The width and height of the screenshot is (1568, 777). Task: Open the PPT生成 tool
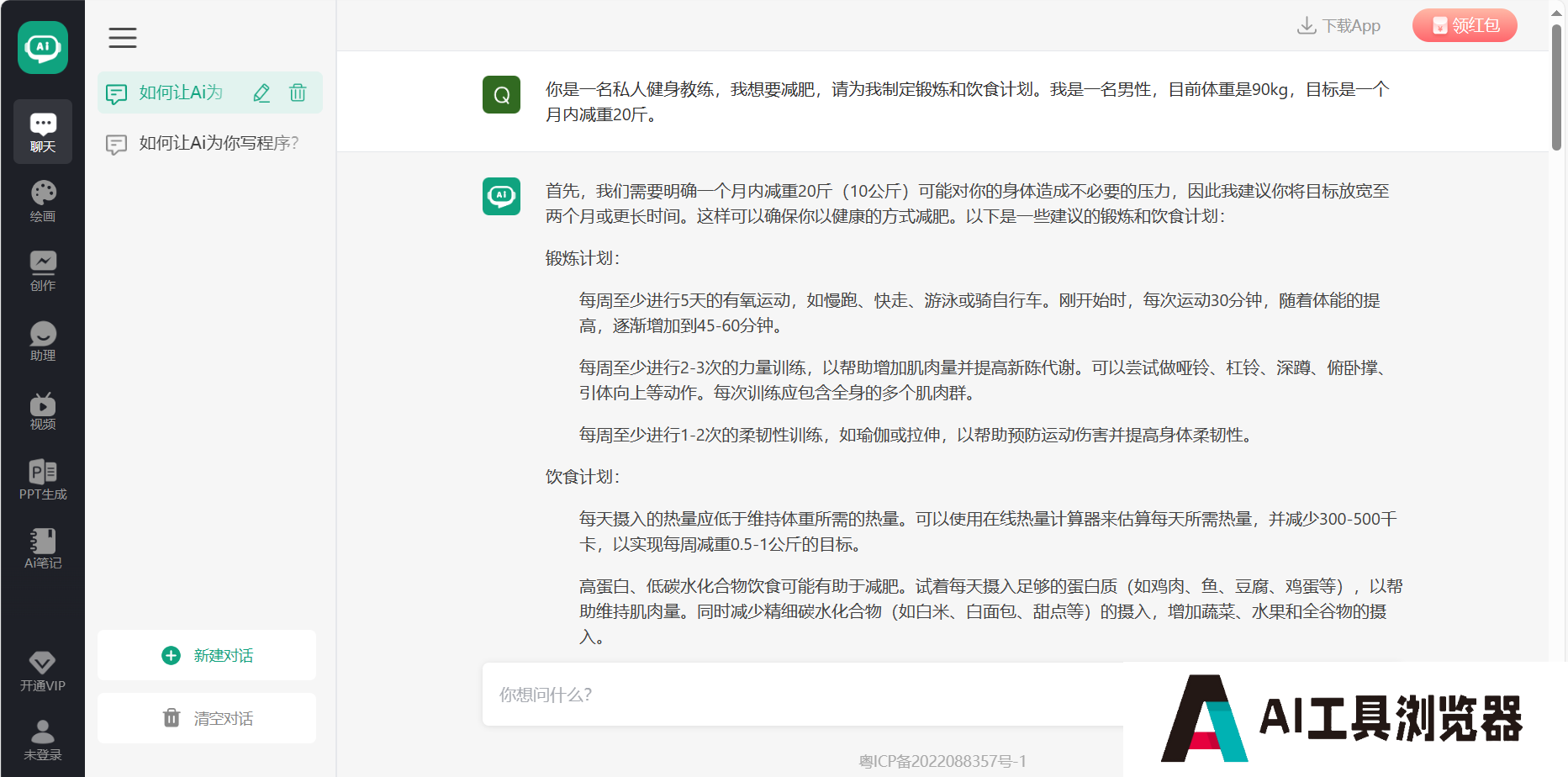(x=43, y=479)
